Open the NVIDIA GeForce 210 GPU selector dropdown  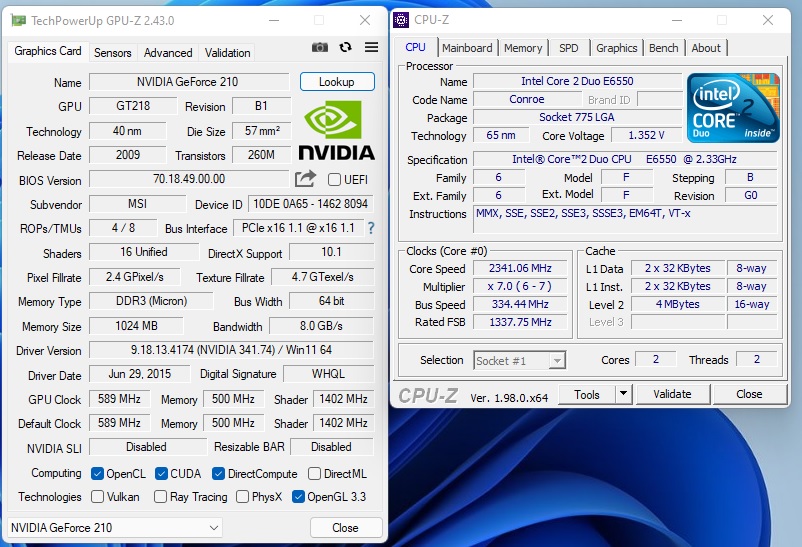click(115, 528)
